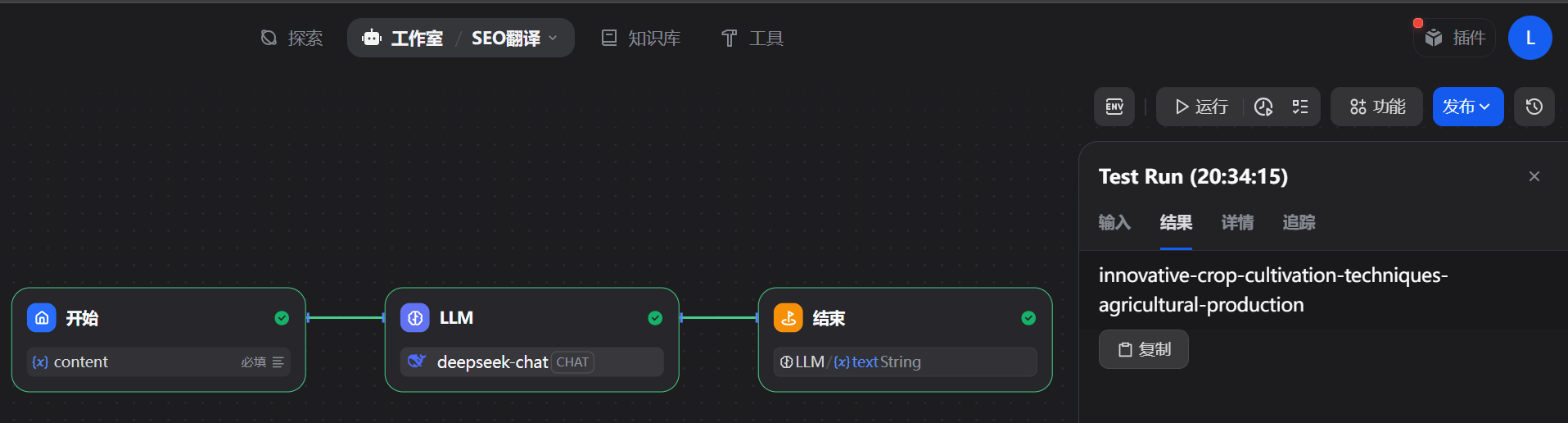Go to 知识库 in top navigation
Viewport: 1568px width, 423px height.
(641, 38)
